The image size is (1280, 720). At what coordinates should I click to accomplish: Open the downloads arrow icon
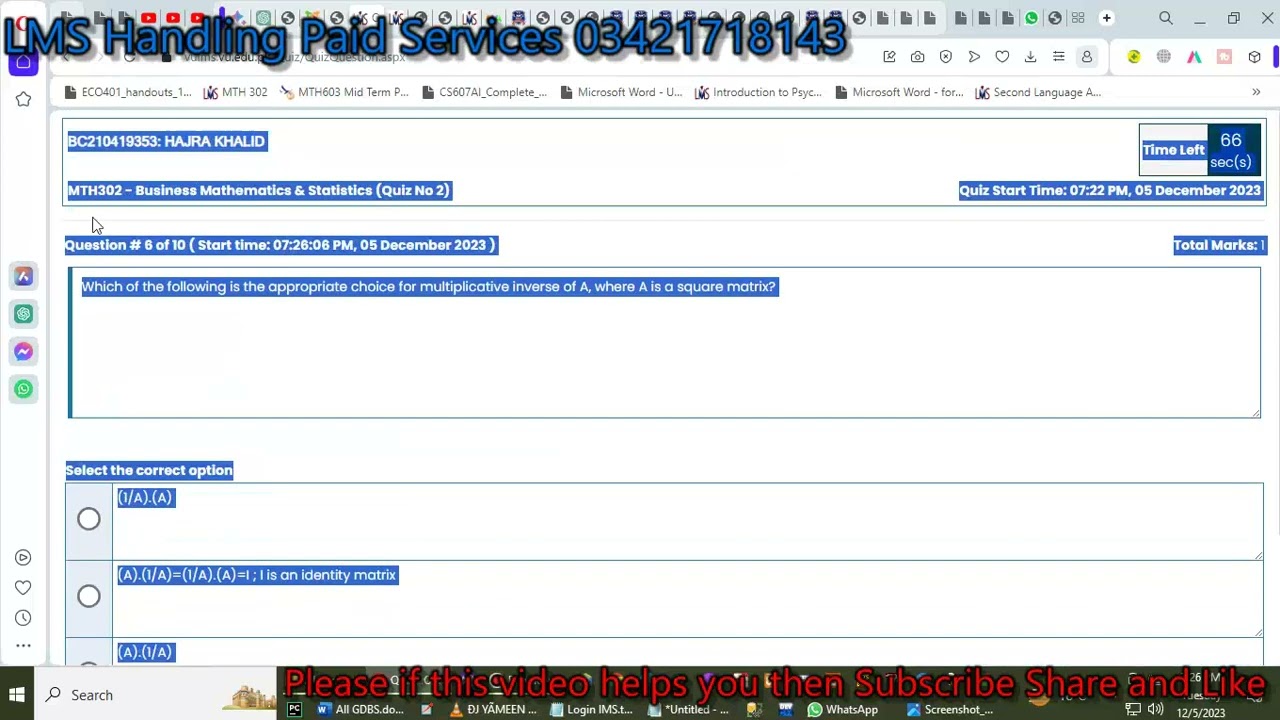pos(1030,57)
